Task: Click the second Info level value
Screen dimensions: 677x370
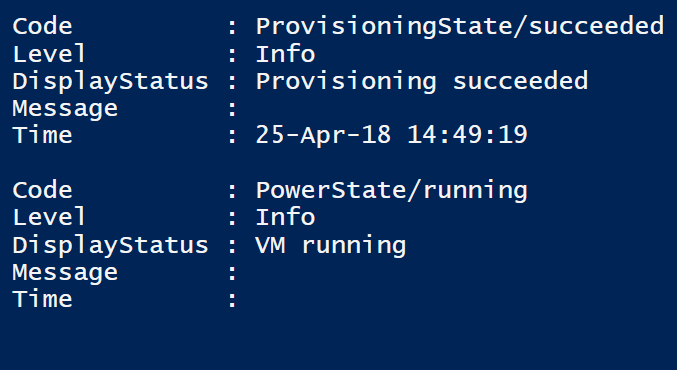Action: [285, 217]
